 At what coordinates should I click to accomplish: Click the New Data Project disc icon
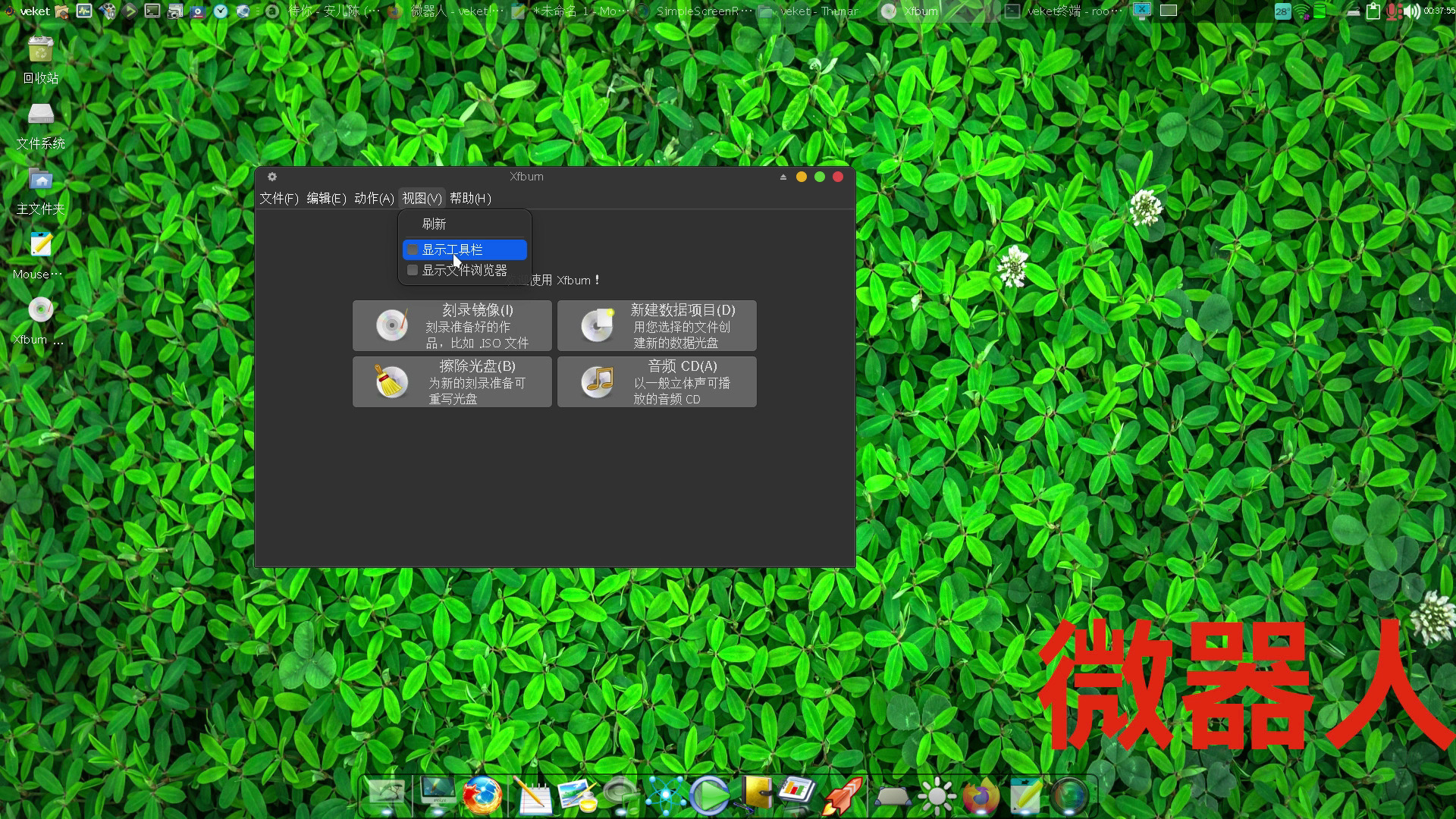pos(598,326)
